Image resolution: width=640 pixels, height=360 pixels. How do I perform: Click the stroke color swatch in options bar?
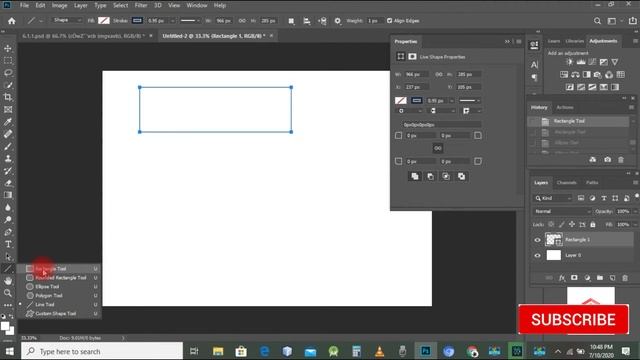tap(137, 20)
